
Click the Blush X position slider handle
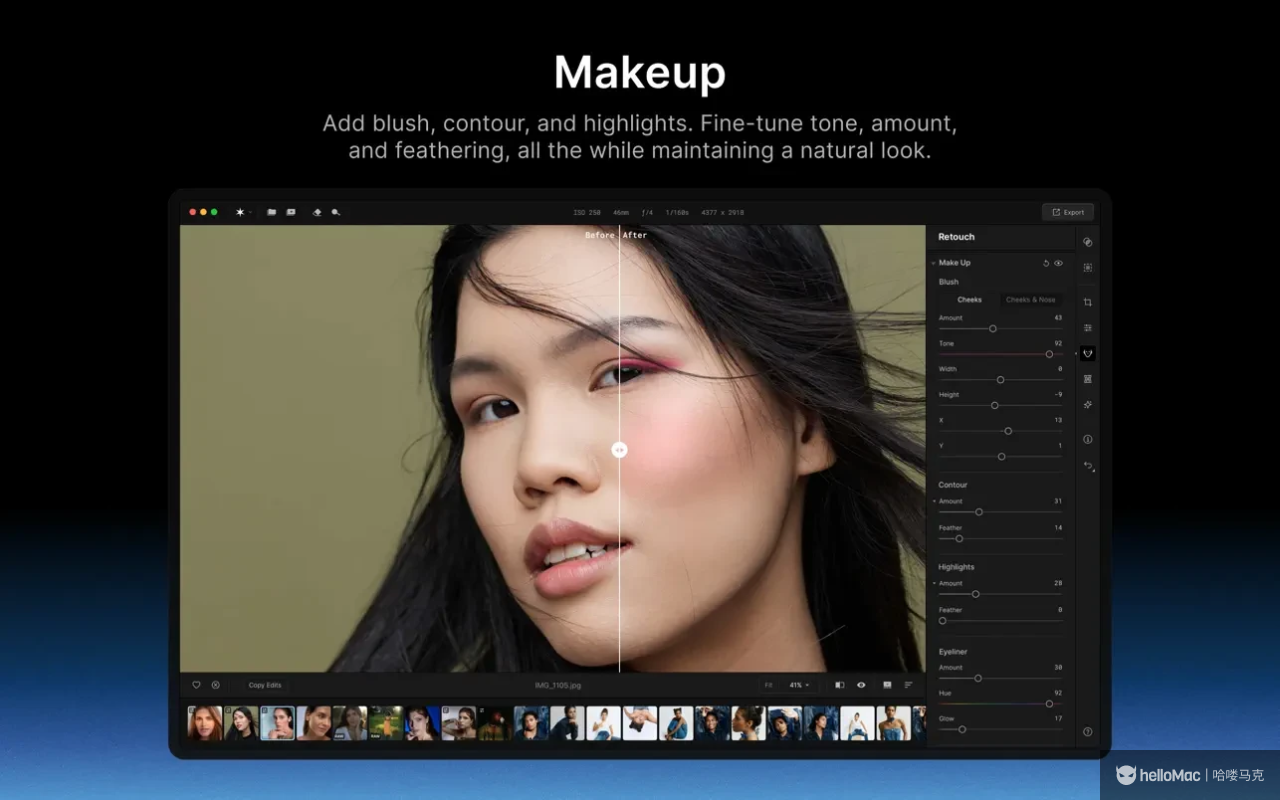(1008, 431)
